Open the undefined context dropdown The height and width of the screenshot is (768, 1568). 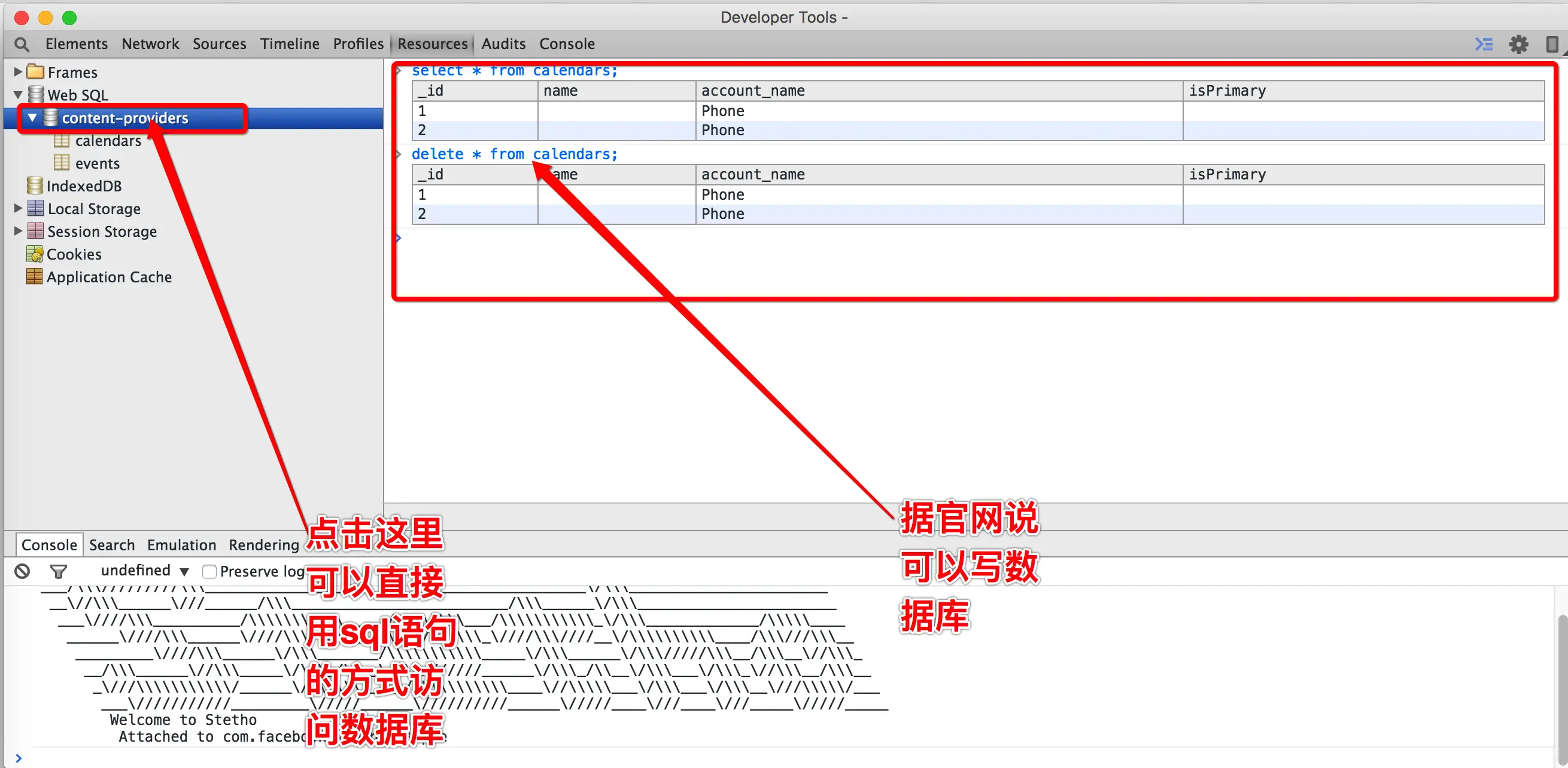click(x=145, y=571)
